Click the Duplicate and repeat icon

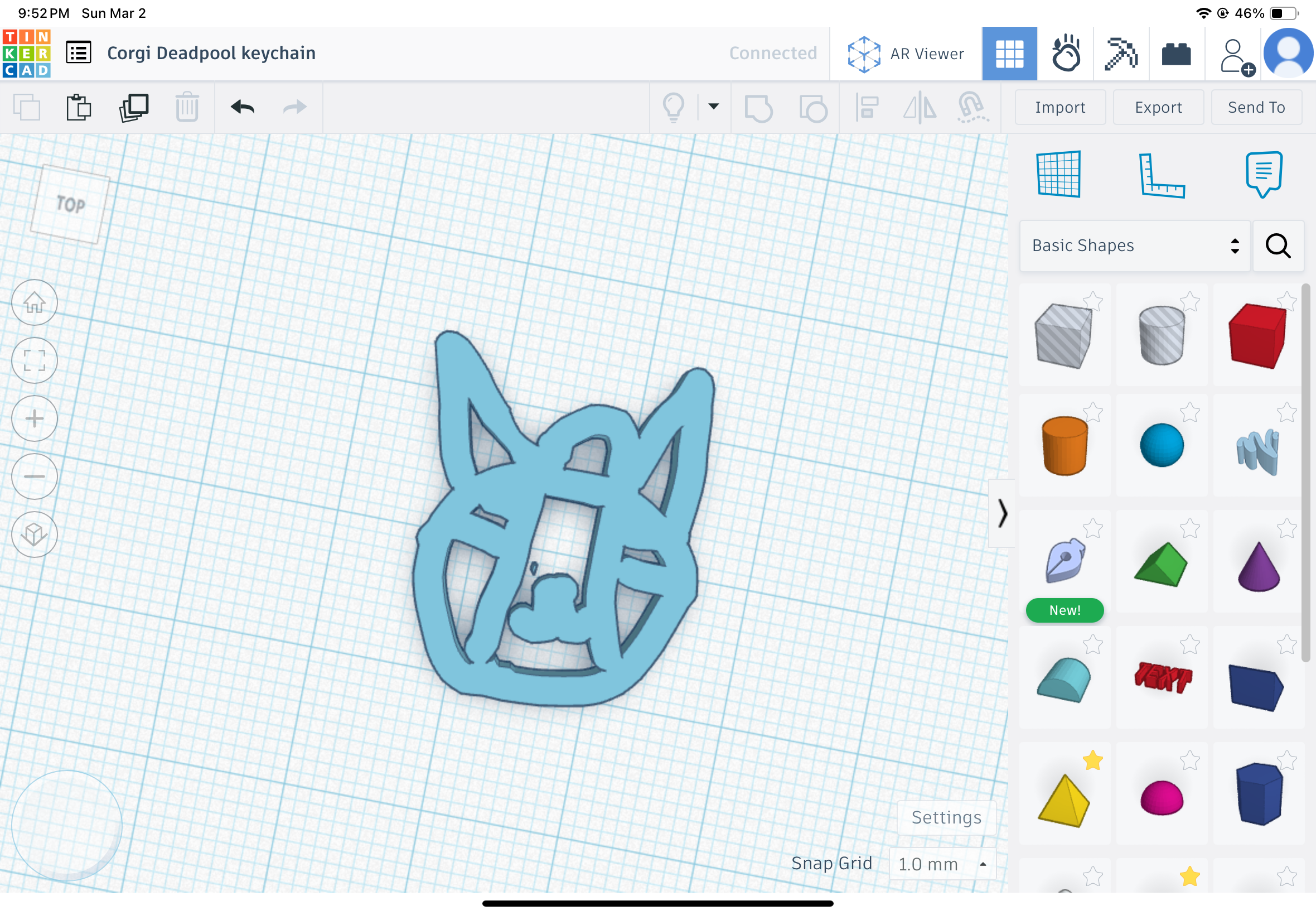point(133,107)
